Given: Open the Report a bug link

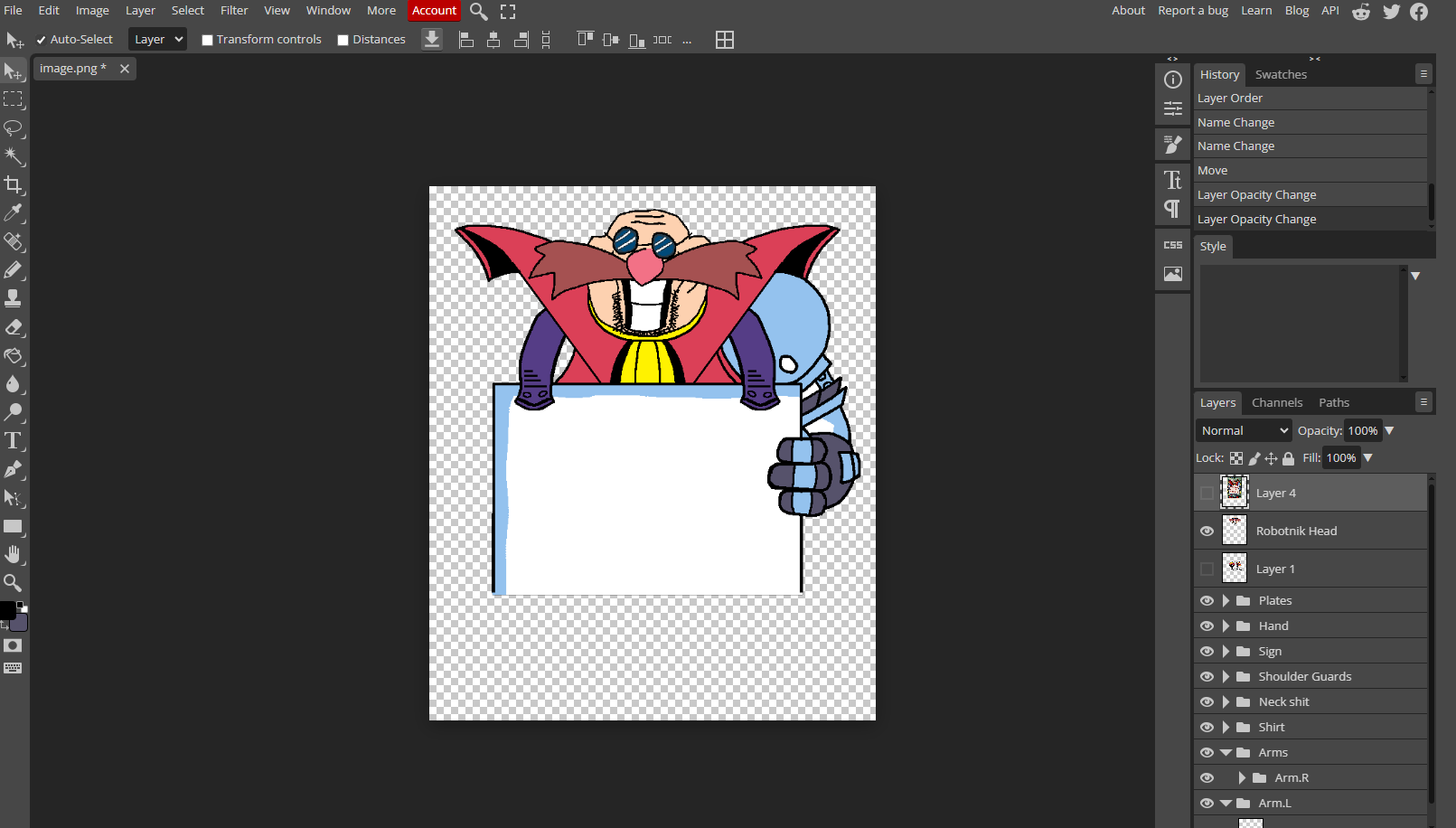Looking at the screenshot, I should coord(1192,11).
